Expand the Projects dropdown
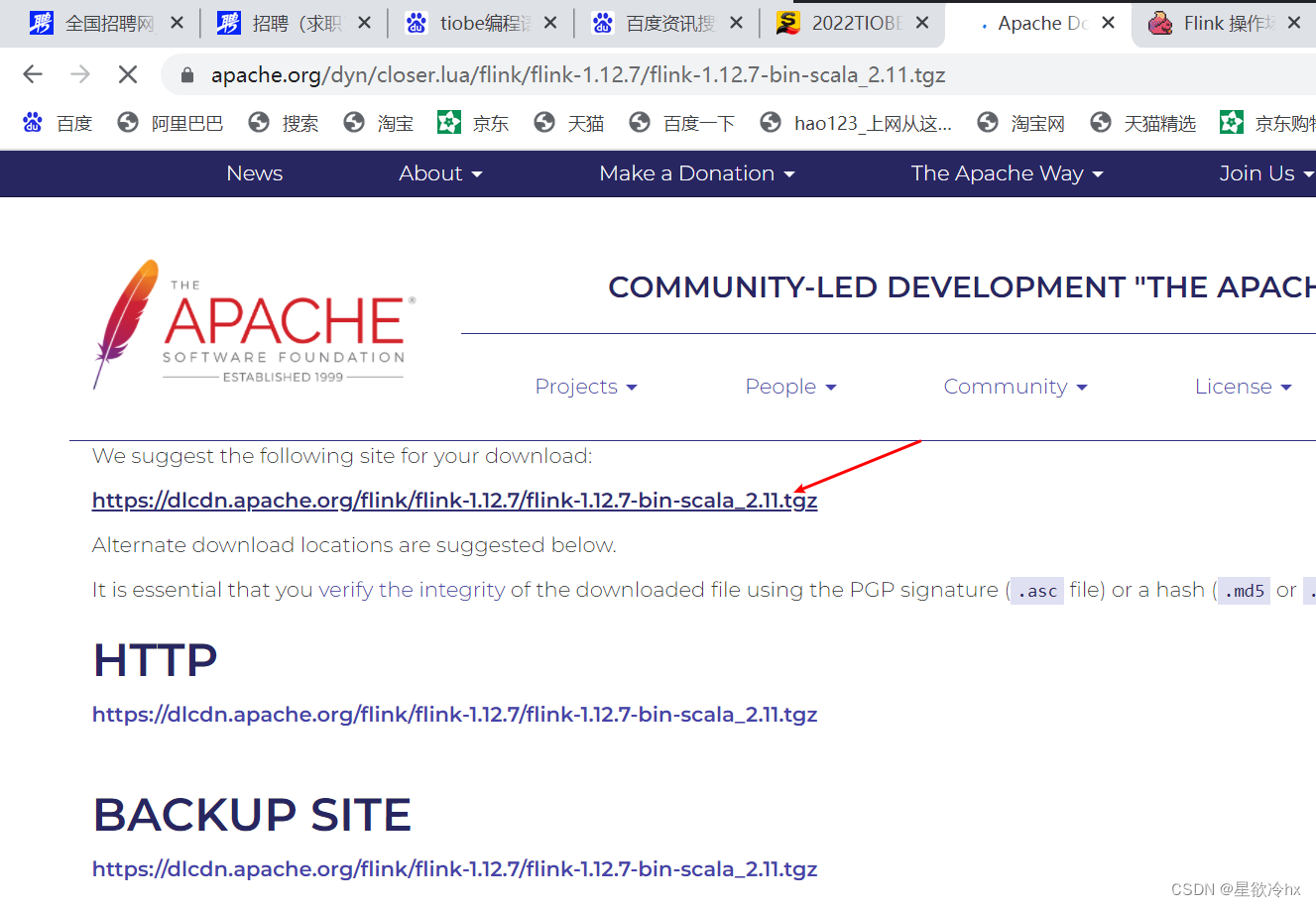 [x=586, y=387]
